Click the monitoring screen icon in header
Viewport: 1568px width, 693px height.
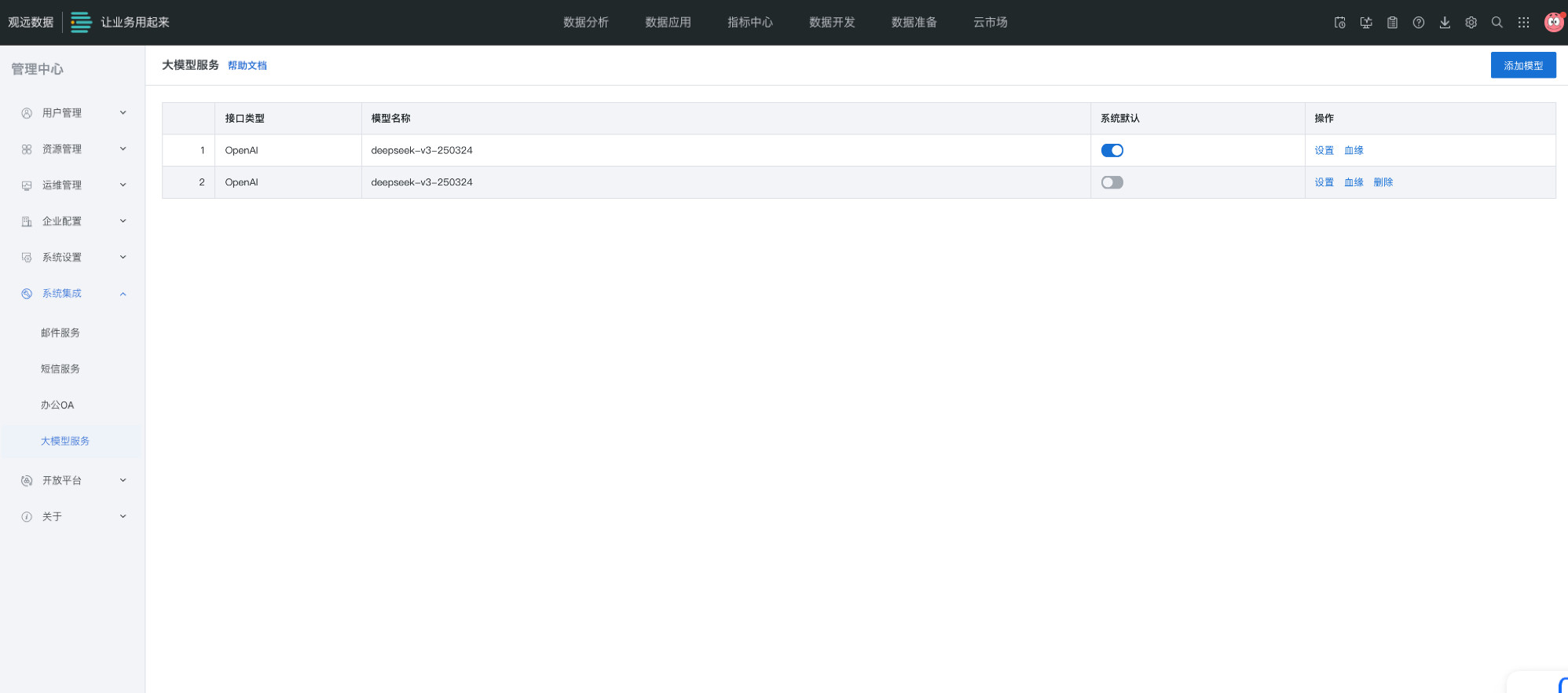pyautogui.click(x=1366, y=23)
